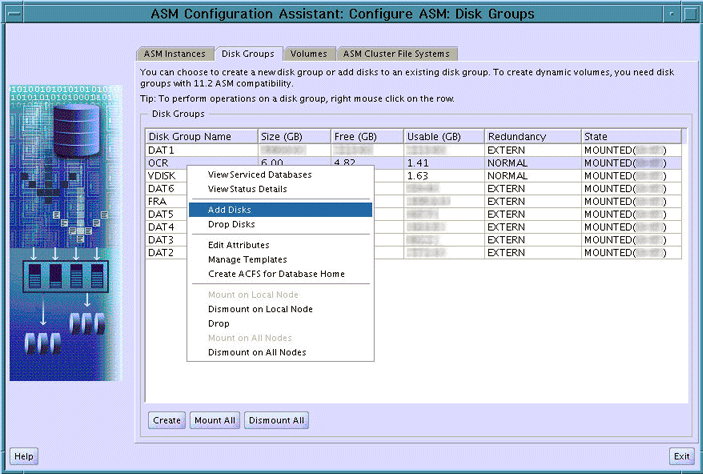
Task: Select View Status Details menu entry
Action: [x=247, y=189]
